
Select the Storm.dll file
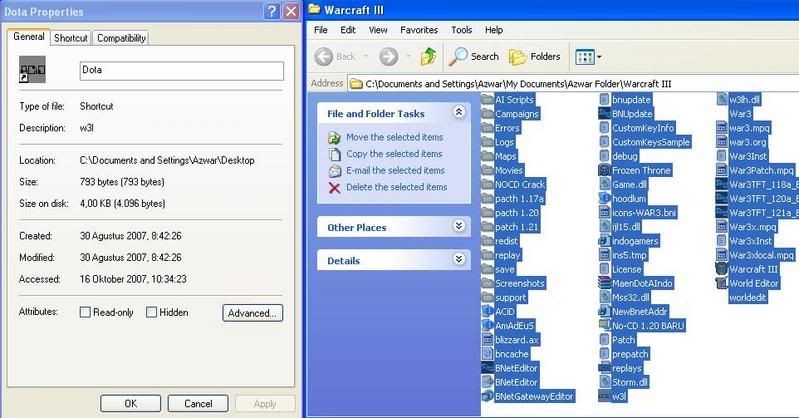(x=630, y=382)
